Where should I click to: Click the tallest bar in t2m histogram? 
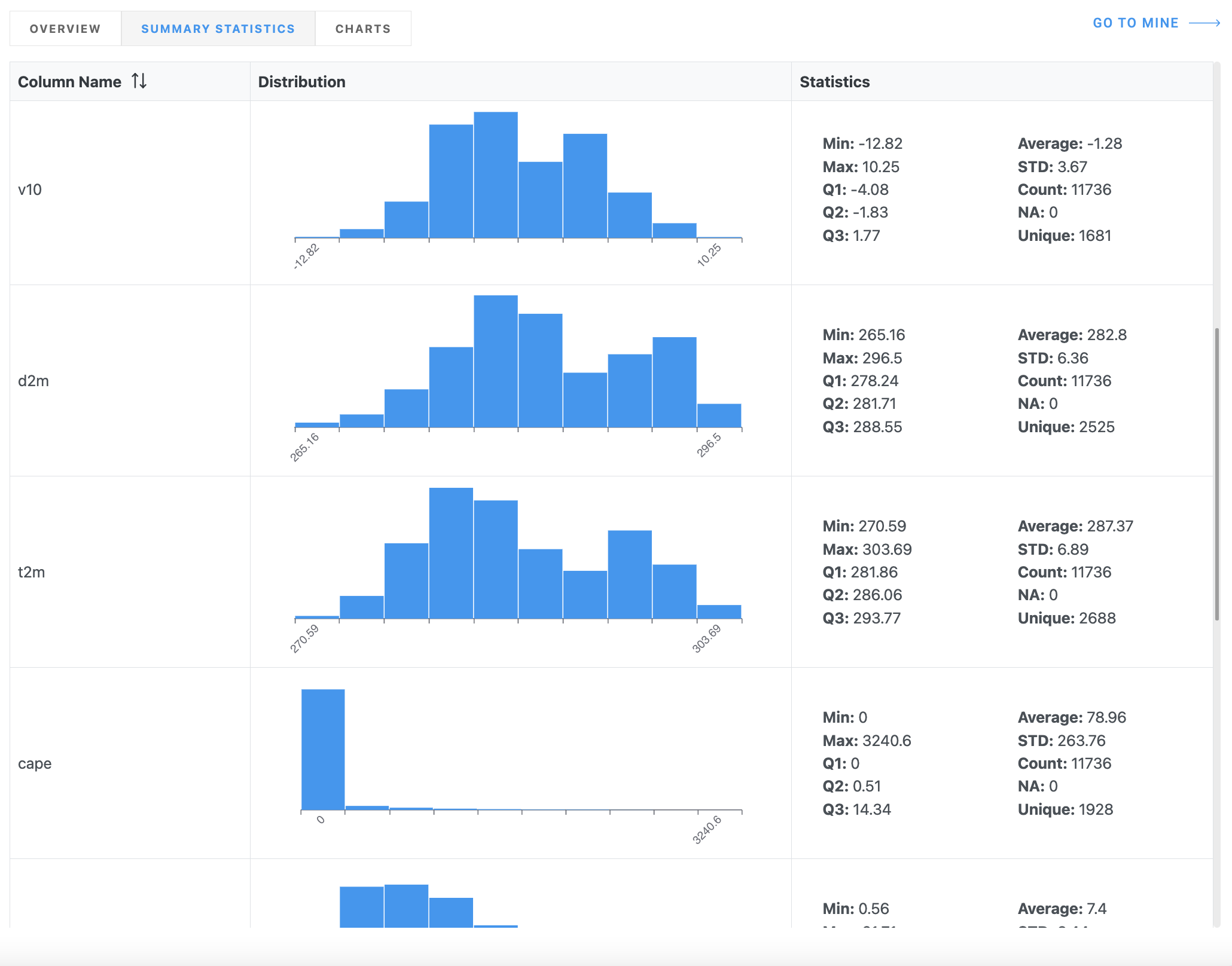tap(451, 553)
